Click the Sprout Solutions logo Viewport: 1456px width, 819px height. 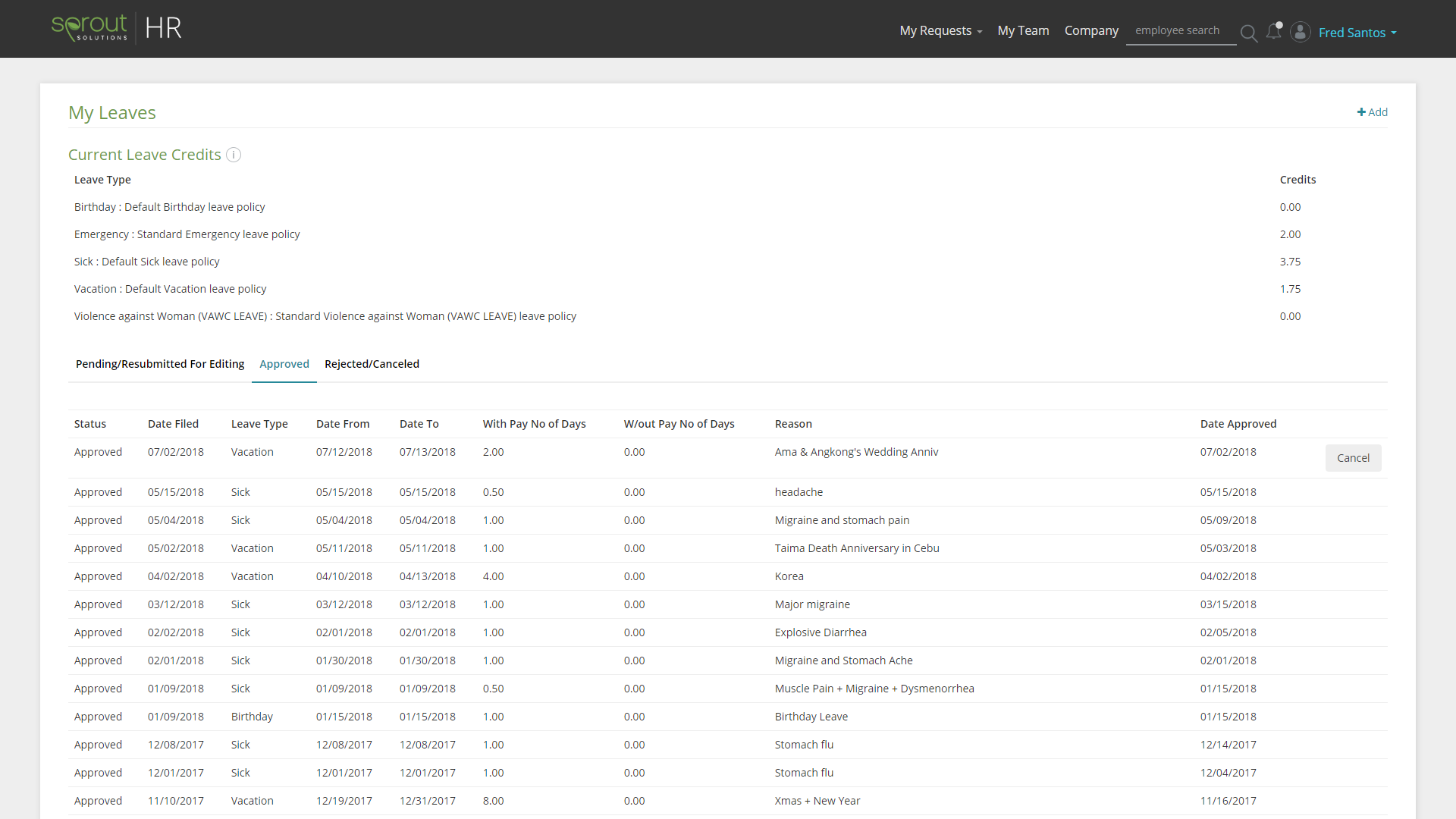click(89, 27)
